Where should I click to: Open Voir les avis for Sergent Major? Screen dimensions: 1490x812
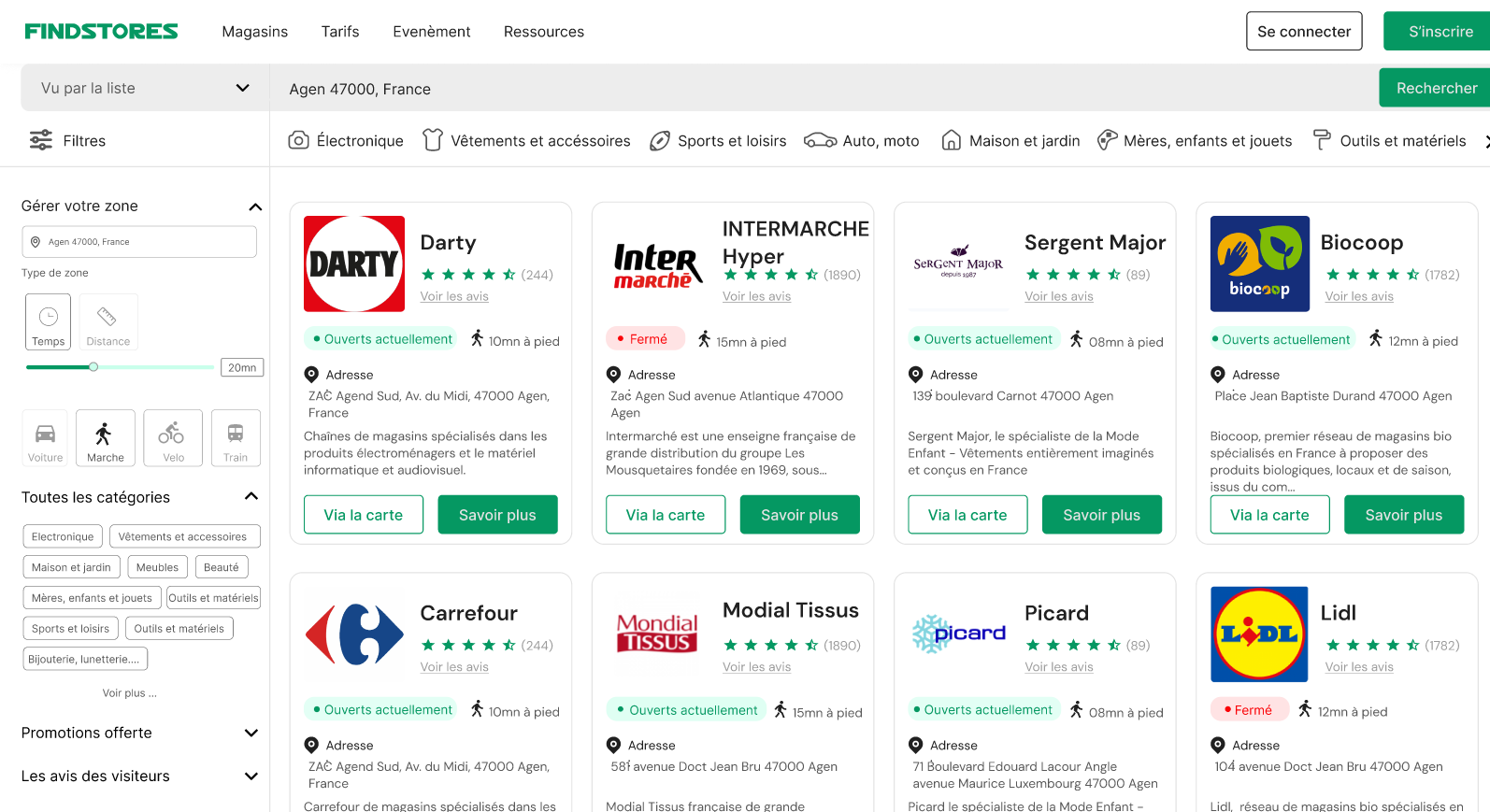(1059, 296)
